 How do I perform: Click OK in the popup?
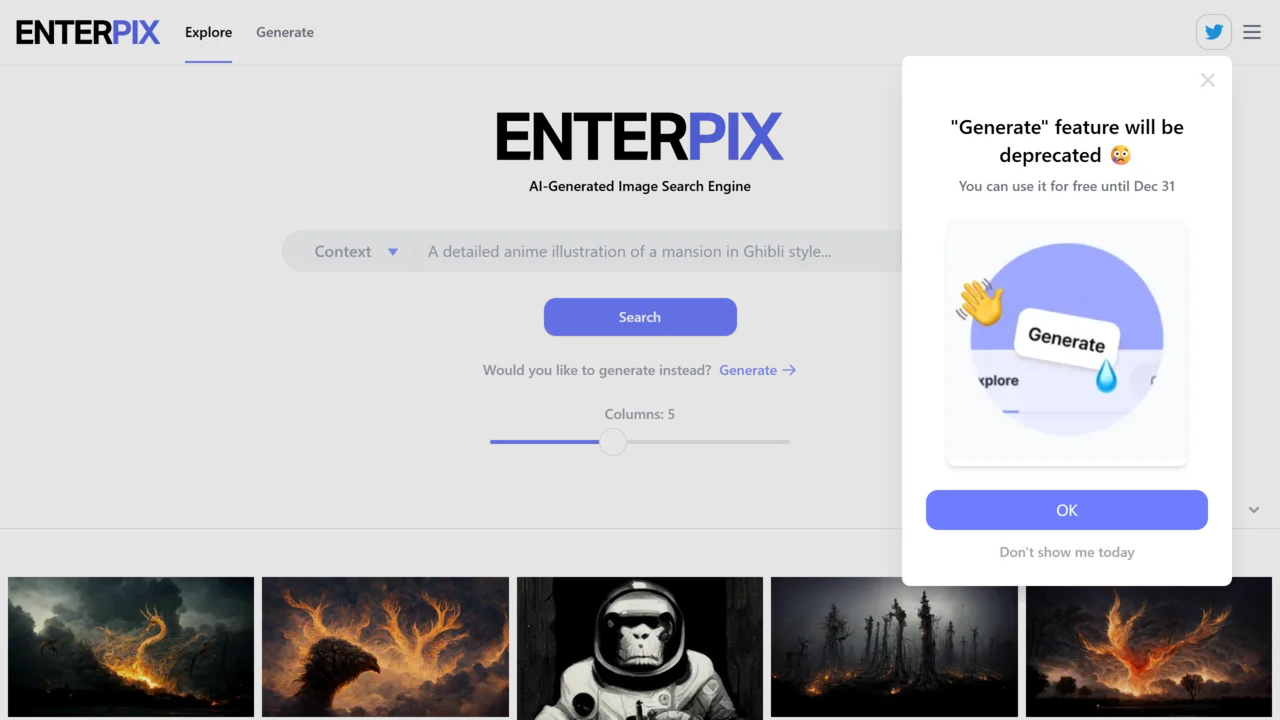(1067, 510)
